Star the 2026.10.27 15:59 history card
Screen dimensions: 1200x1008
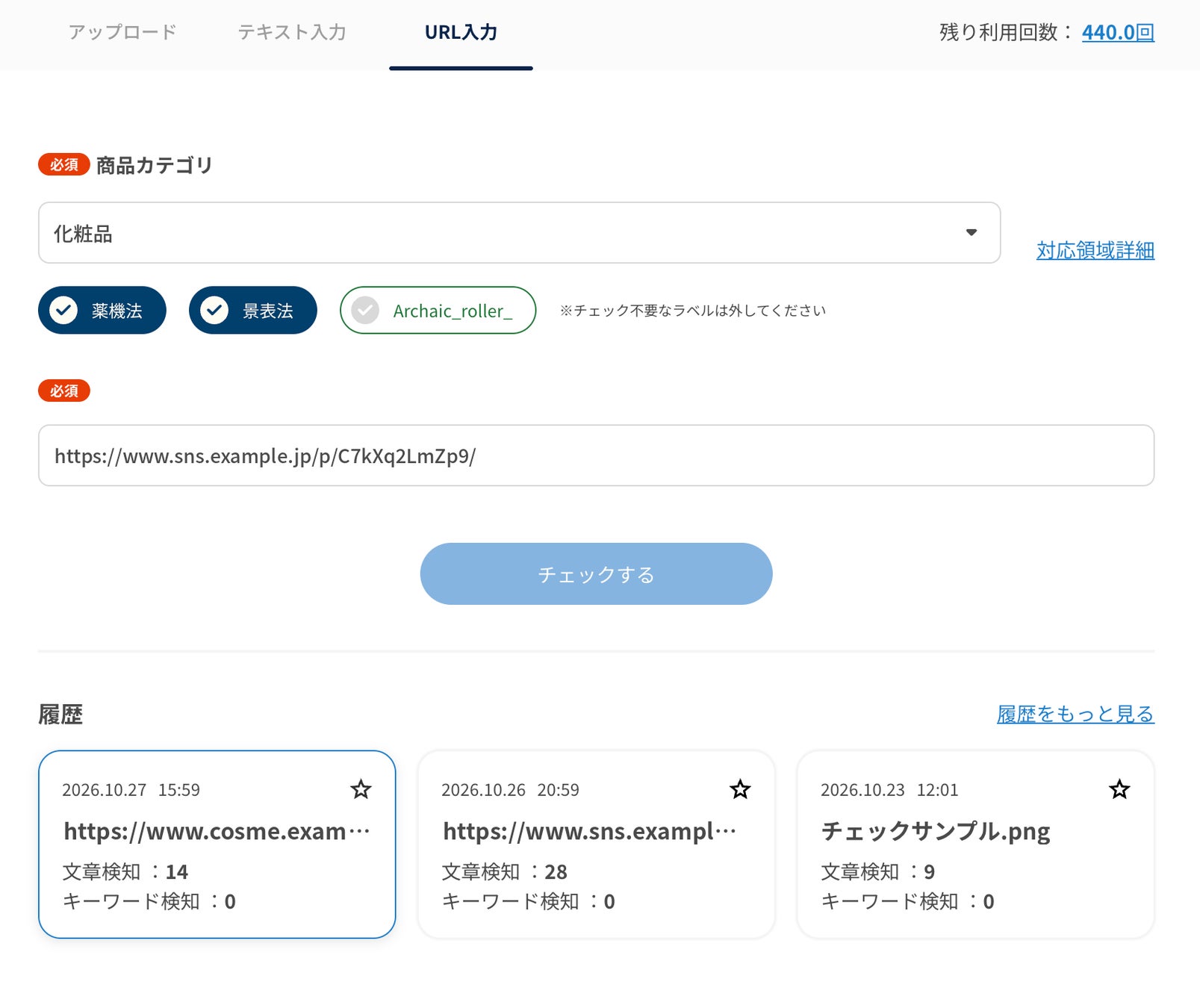tap(361, 789)
